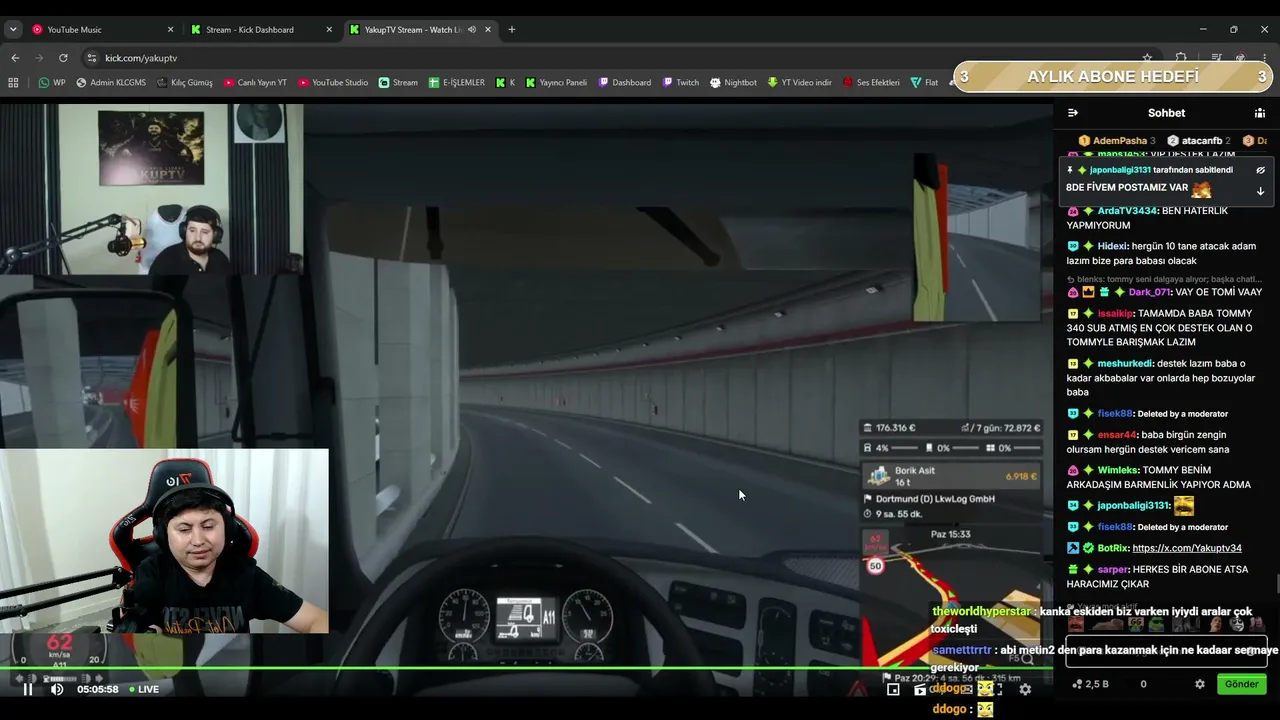Open meshurkedi's chat profile

[x=1125, y=364]
